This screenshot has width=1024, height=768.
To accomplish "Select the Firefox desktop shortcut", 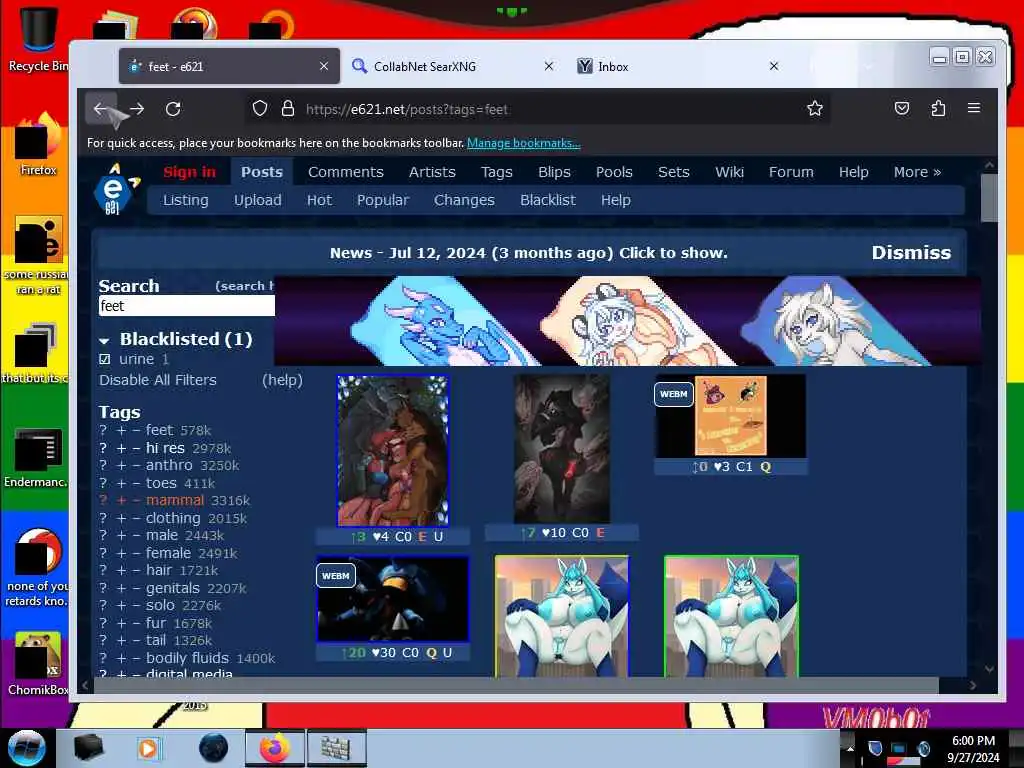I will (x=38, y=145).
